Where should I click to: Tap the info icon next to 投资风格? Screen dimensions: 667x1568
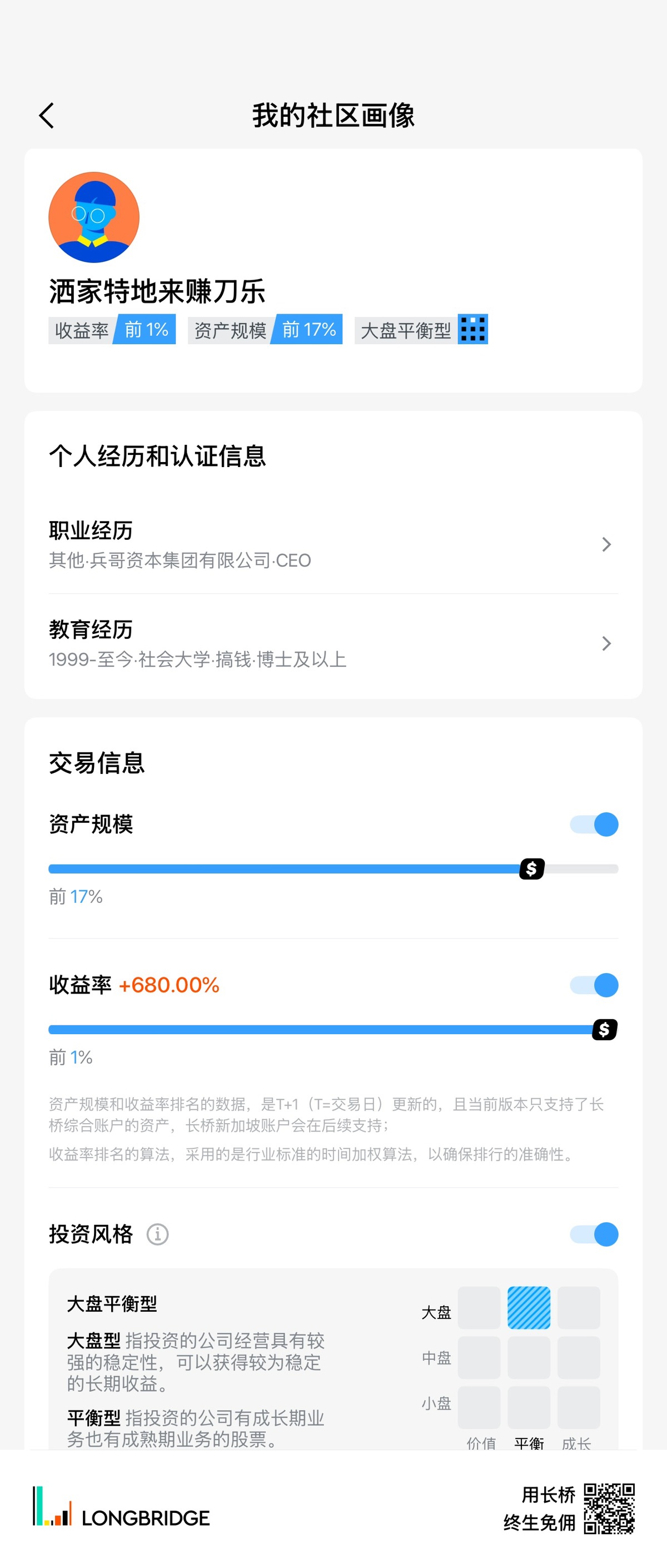click(x=158, y=1234)
